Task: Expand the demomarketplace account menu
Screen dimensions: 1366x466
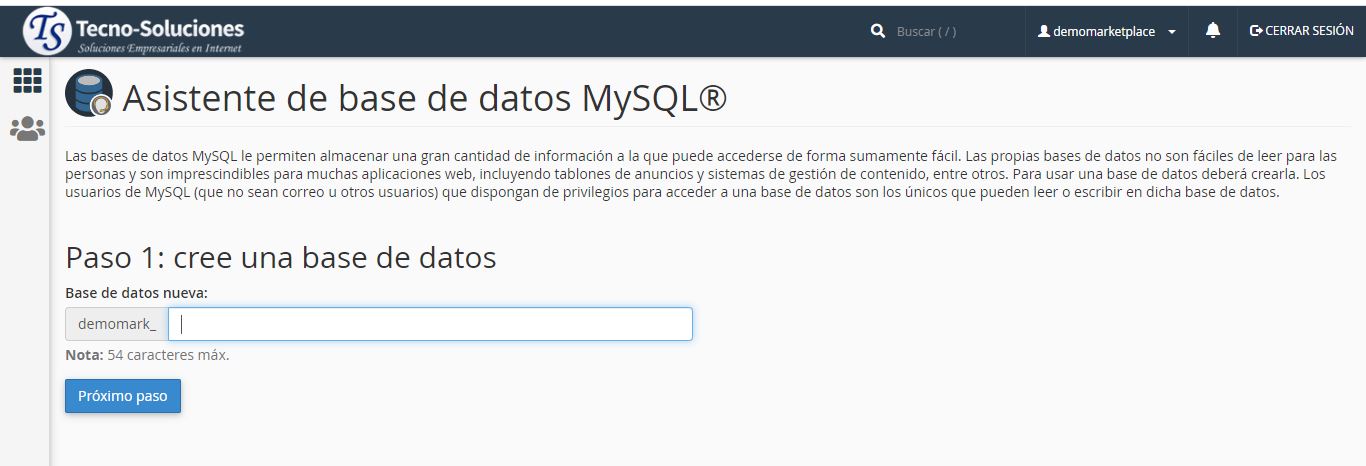Action: tap(1104, 32)
